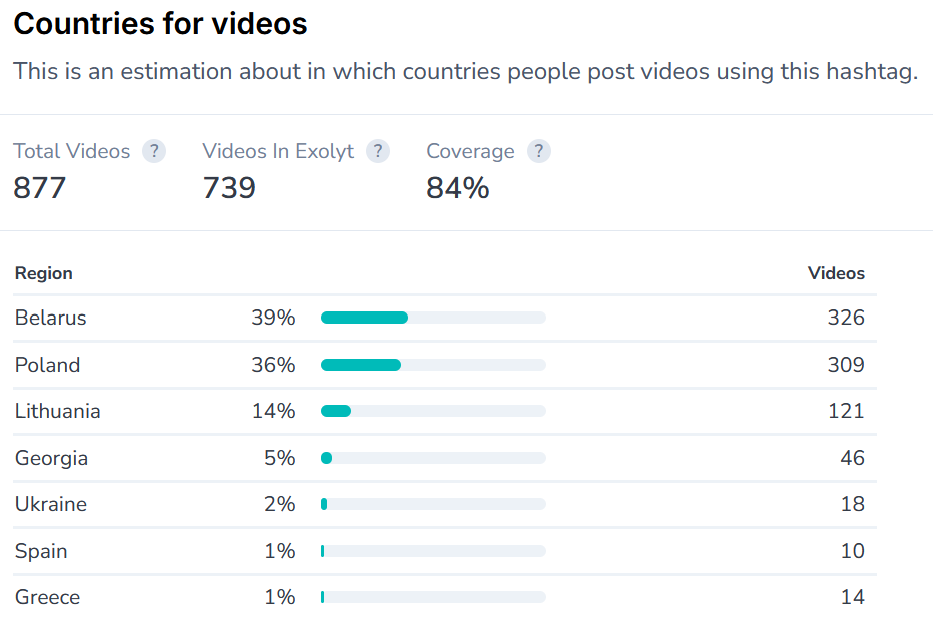Screen dimensions: 933x627
Task: Click the Ukraine progress bar
Action: pyautogui.click(x=433, y=504)
